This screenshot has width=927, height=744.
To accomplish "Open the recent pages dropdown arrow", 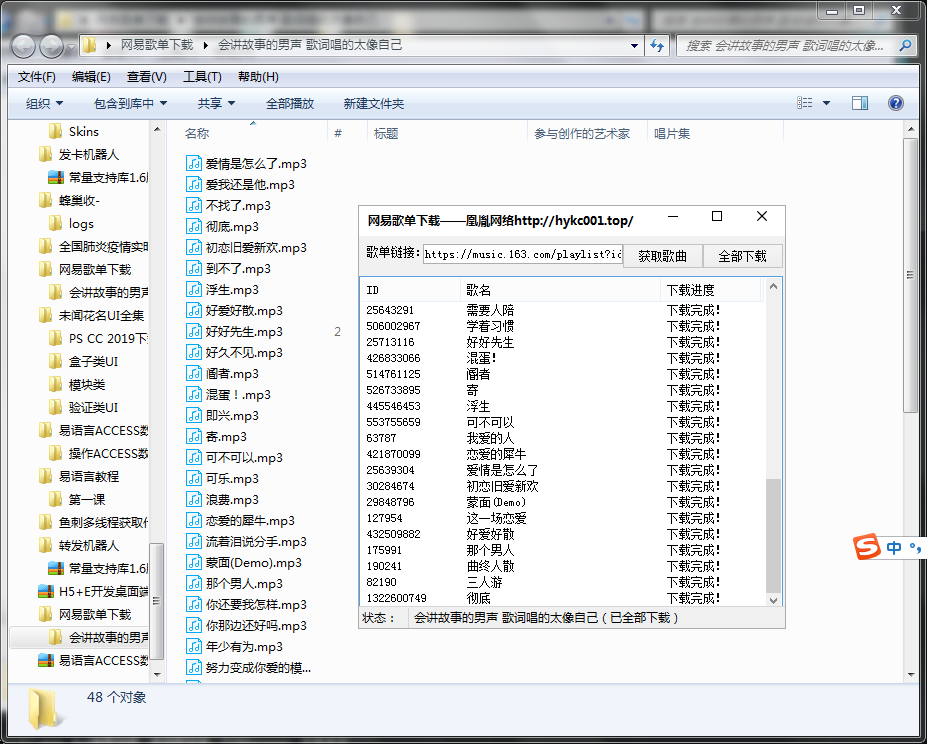I will point(71,46).
